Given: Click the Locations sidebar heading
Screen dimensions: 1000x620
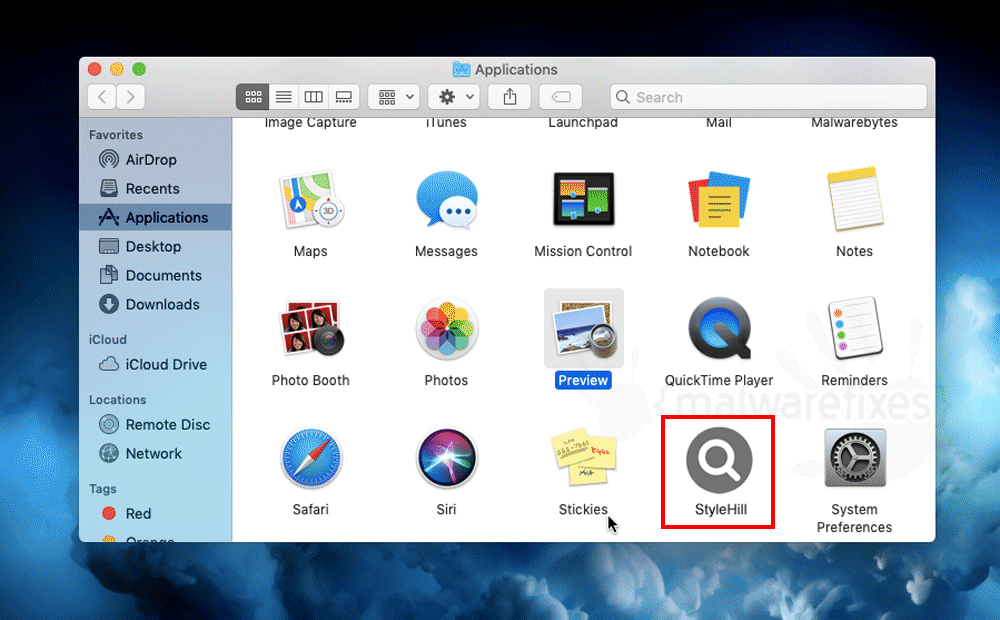Looking at the screenshot, I should coord(117,399).
